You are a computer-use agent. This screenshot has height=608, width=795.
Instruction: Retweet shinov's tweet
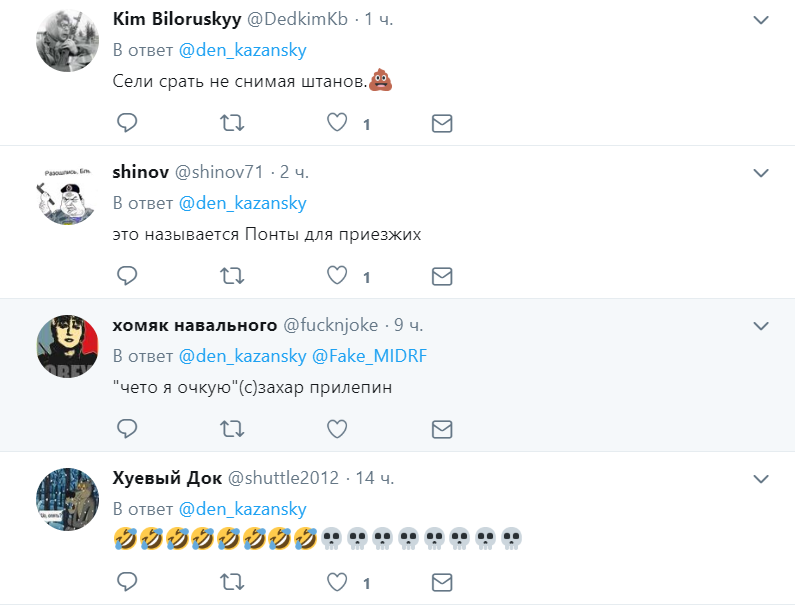click(x=231, y=275)
